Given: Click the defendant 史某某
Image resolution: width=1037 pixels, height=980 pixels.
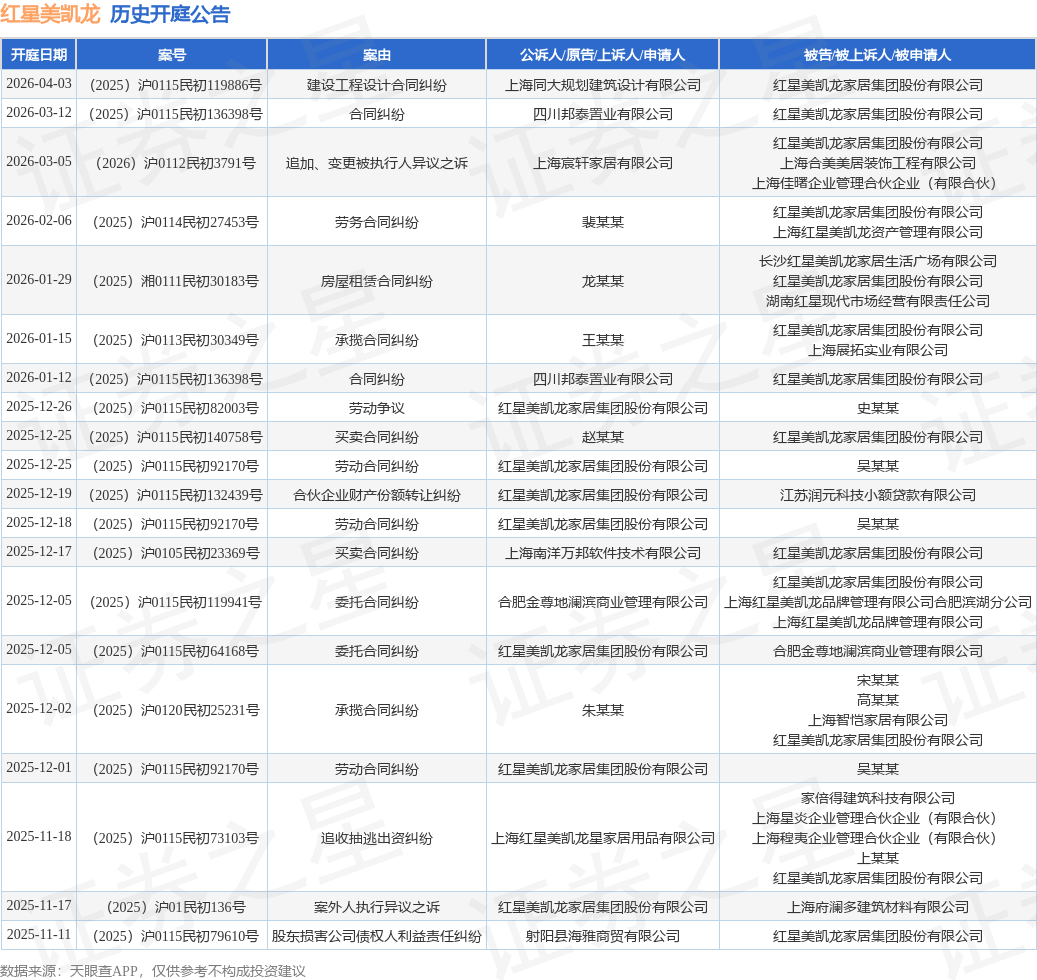Looking at the screenshot, I should pyautogui.click(x=878, y=408).
